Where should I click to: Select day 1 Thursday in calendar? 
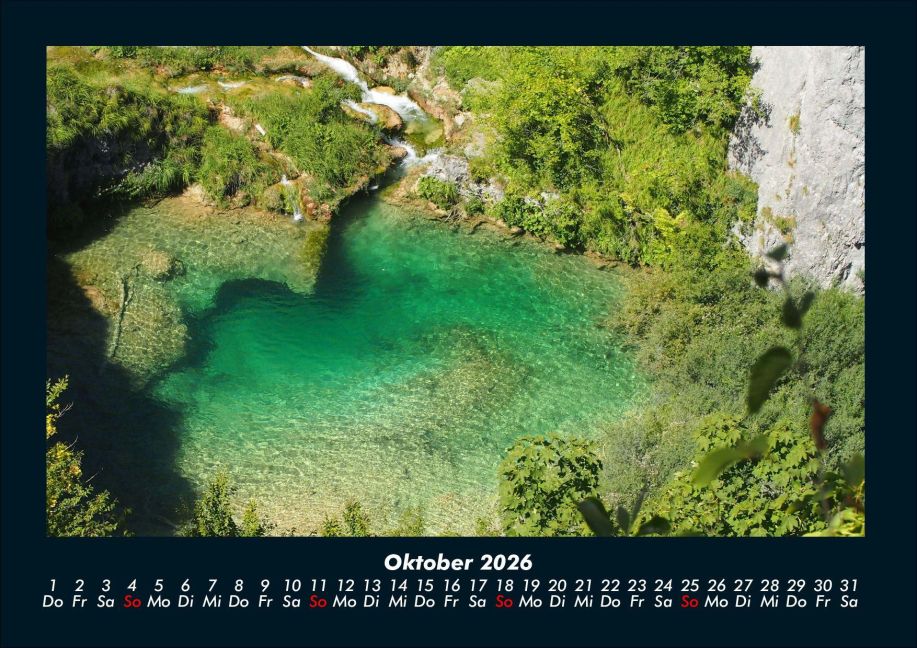tap(53, 593)
